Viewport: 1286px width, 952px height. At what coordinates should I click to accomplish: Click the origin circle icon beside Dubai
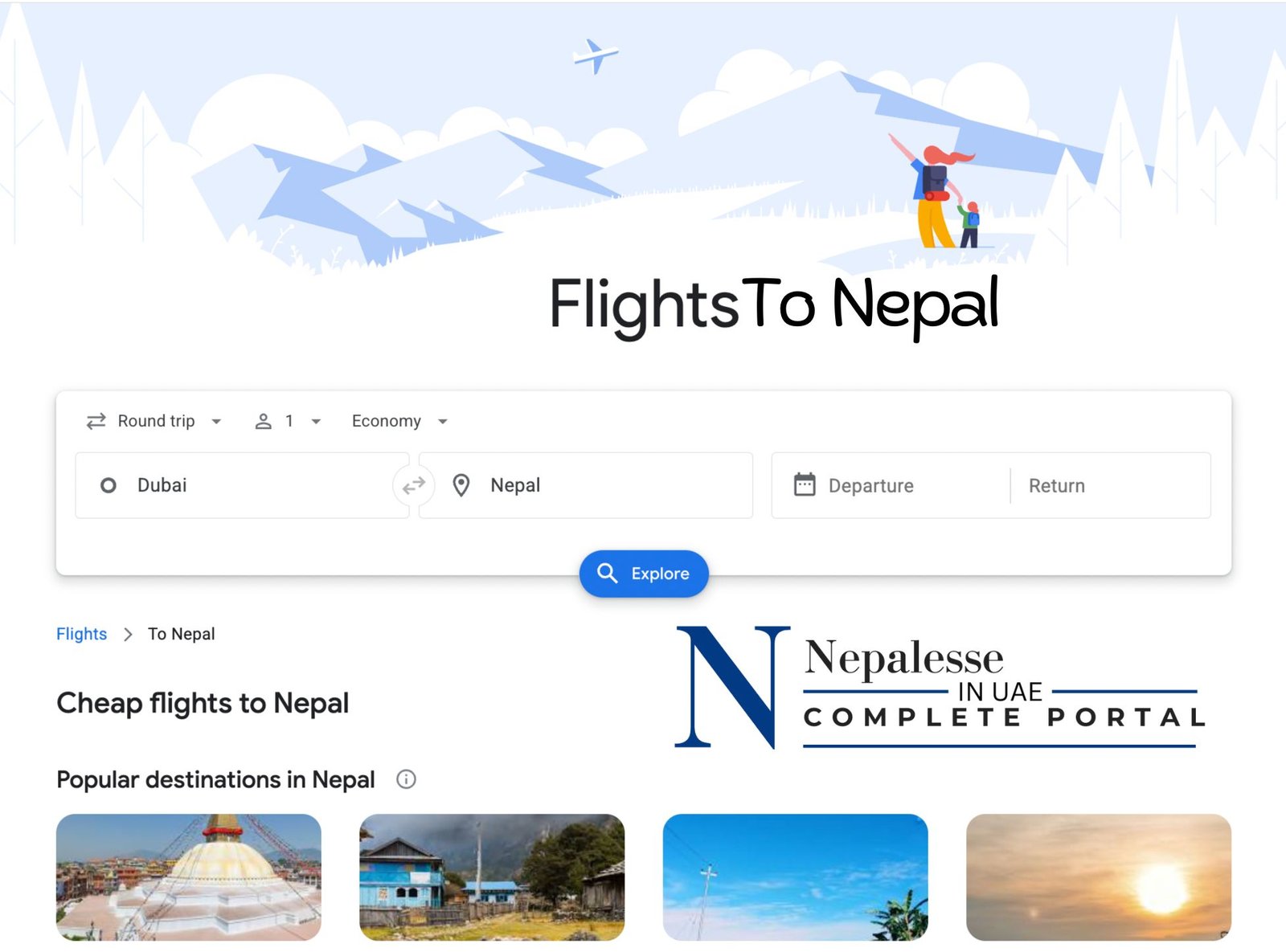[109, 485]
